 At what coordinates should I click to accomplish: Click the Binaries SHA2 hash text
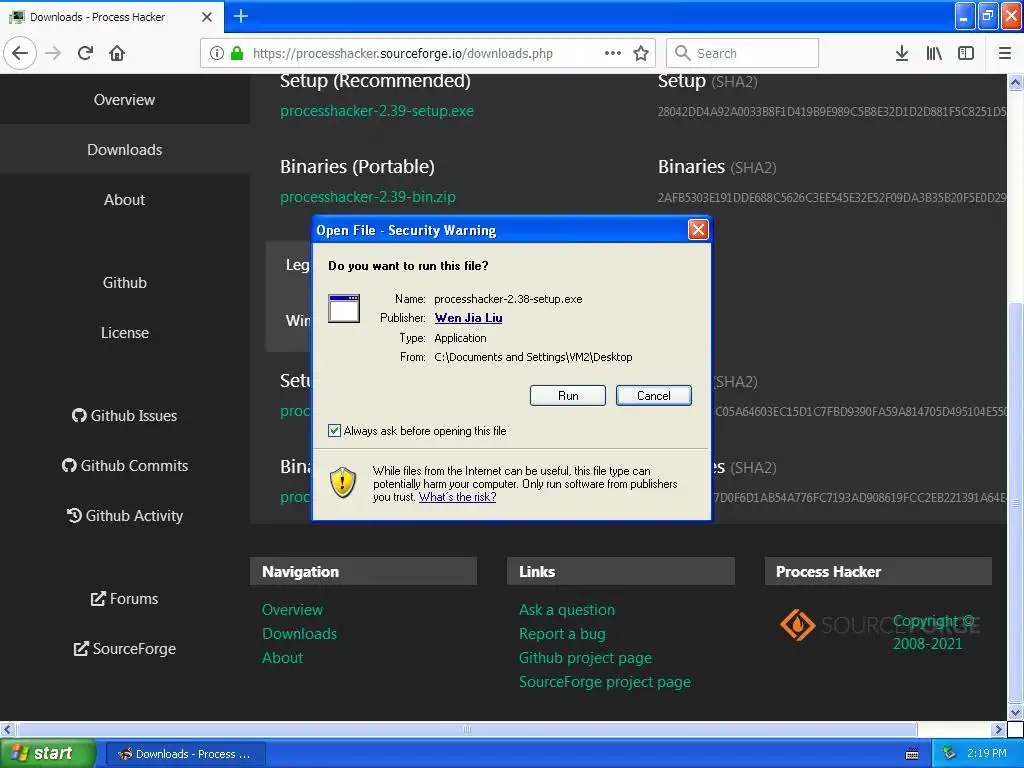832,198
